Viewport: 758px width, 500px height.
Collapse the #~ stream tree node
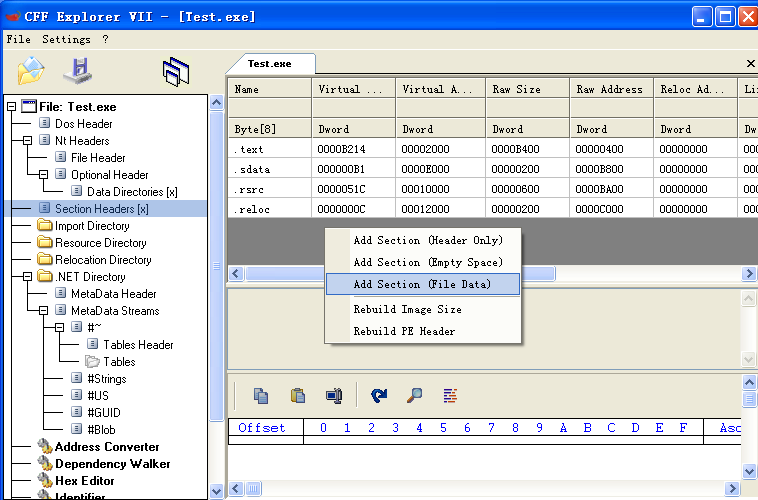click(x=59, y=327)
